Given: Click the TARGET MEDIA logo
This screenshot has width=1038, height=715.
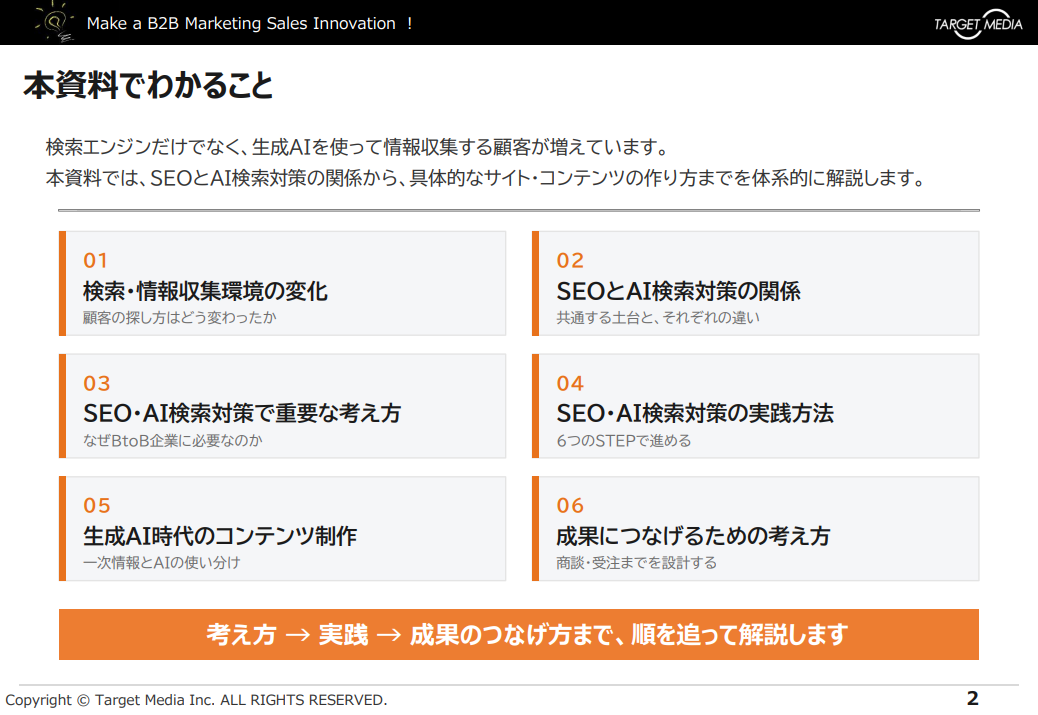Looking at the screenshot, I should click(978, 24).
